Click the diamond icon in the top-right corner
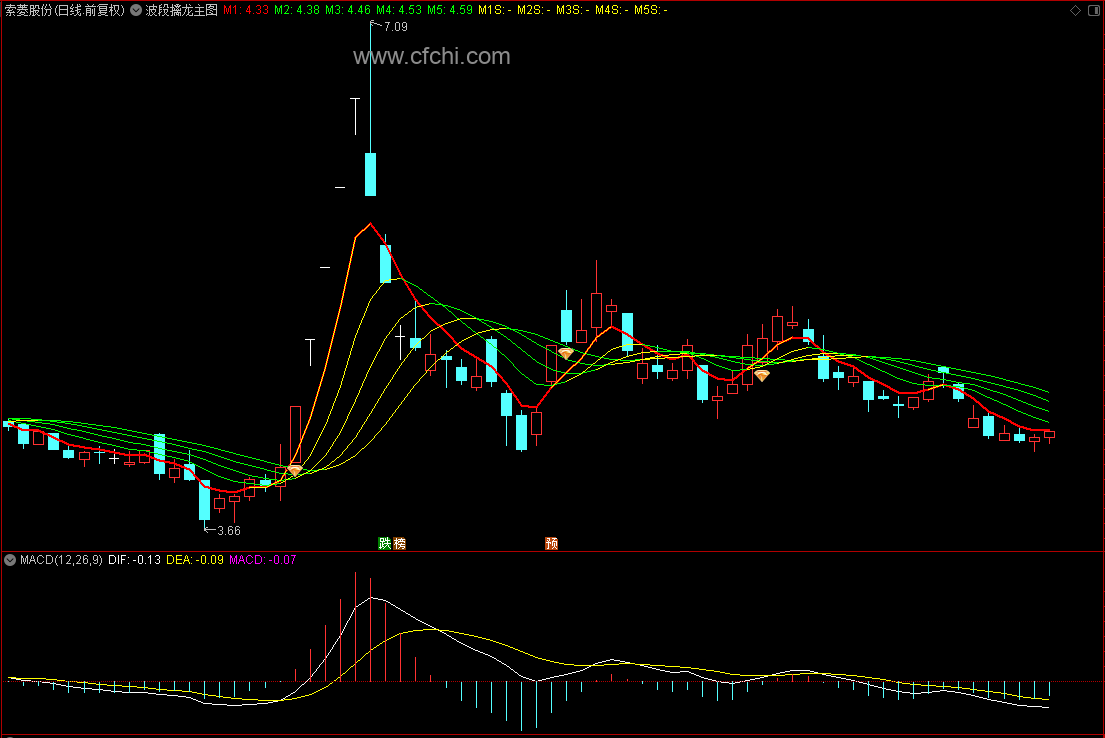 [x=1075, y=10]
